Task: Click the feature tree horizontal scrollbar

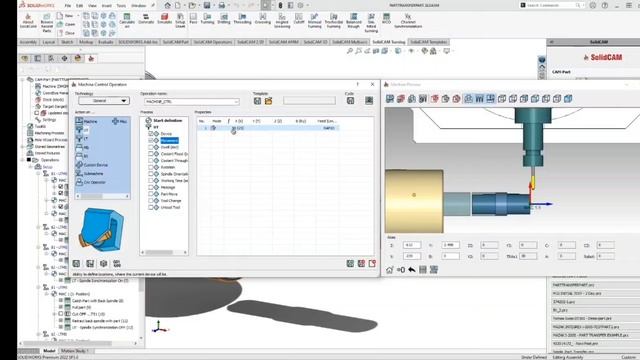Action: [67, 343]
